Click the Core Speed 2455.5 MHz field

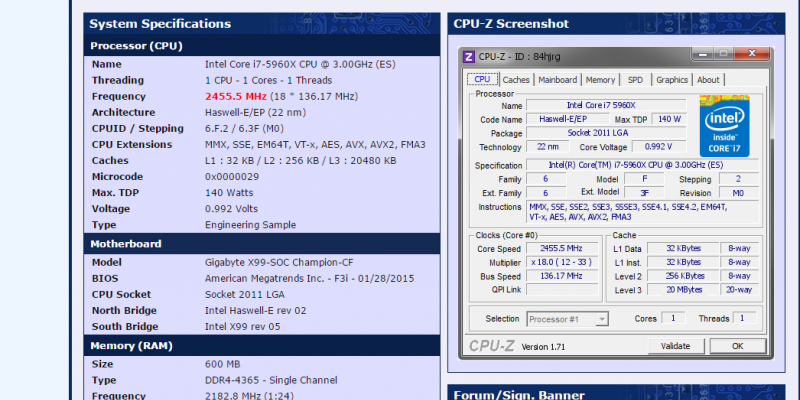[562, 248]
